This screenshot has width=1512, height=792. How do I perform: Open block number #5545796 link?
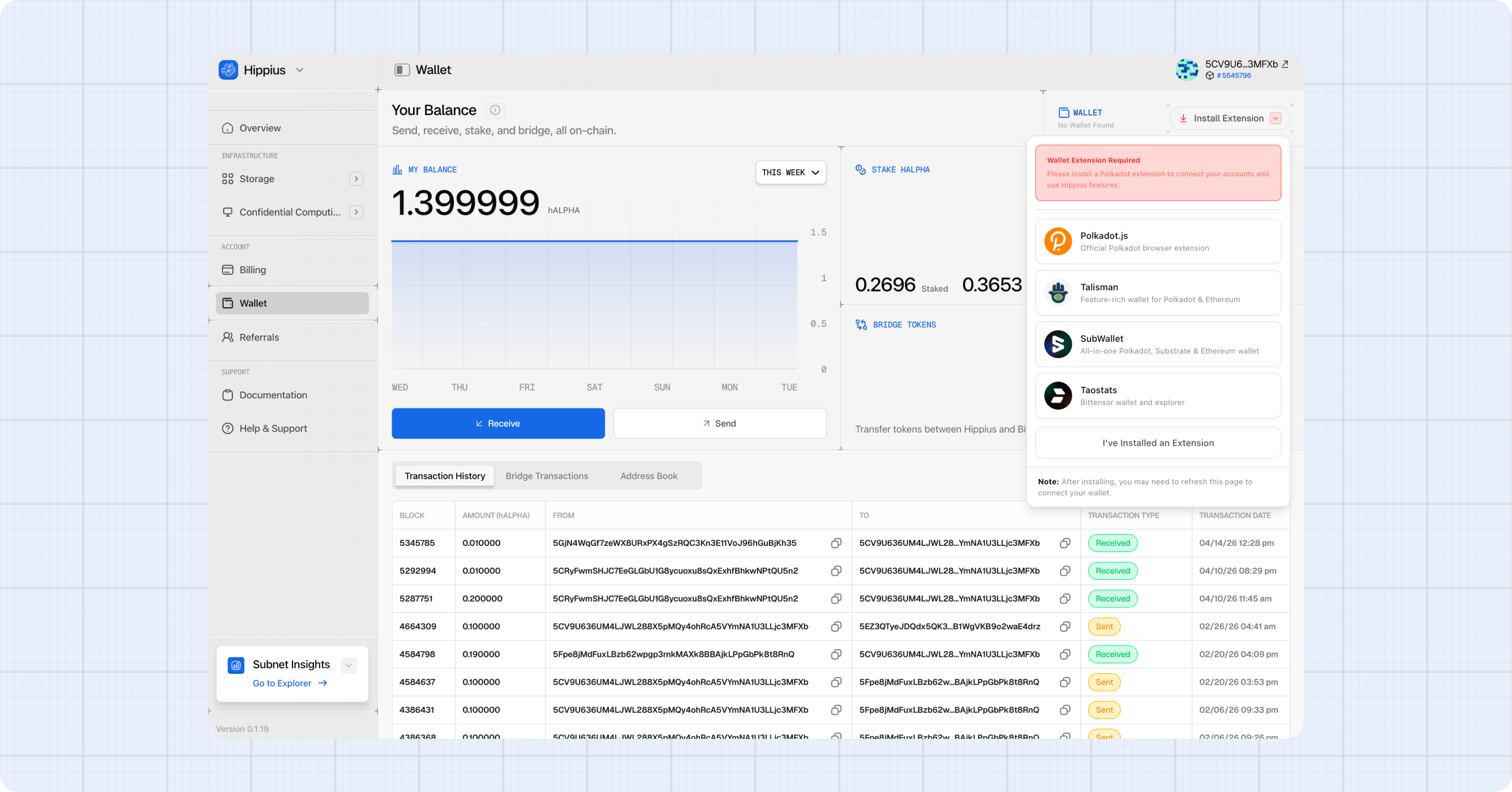pyautogui.click(x=1234, y=76)
